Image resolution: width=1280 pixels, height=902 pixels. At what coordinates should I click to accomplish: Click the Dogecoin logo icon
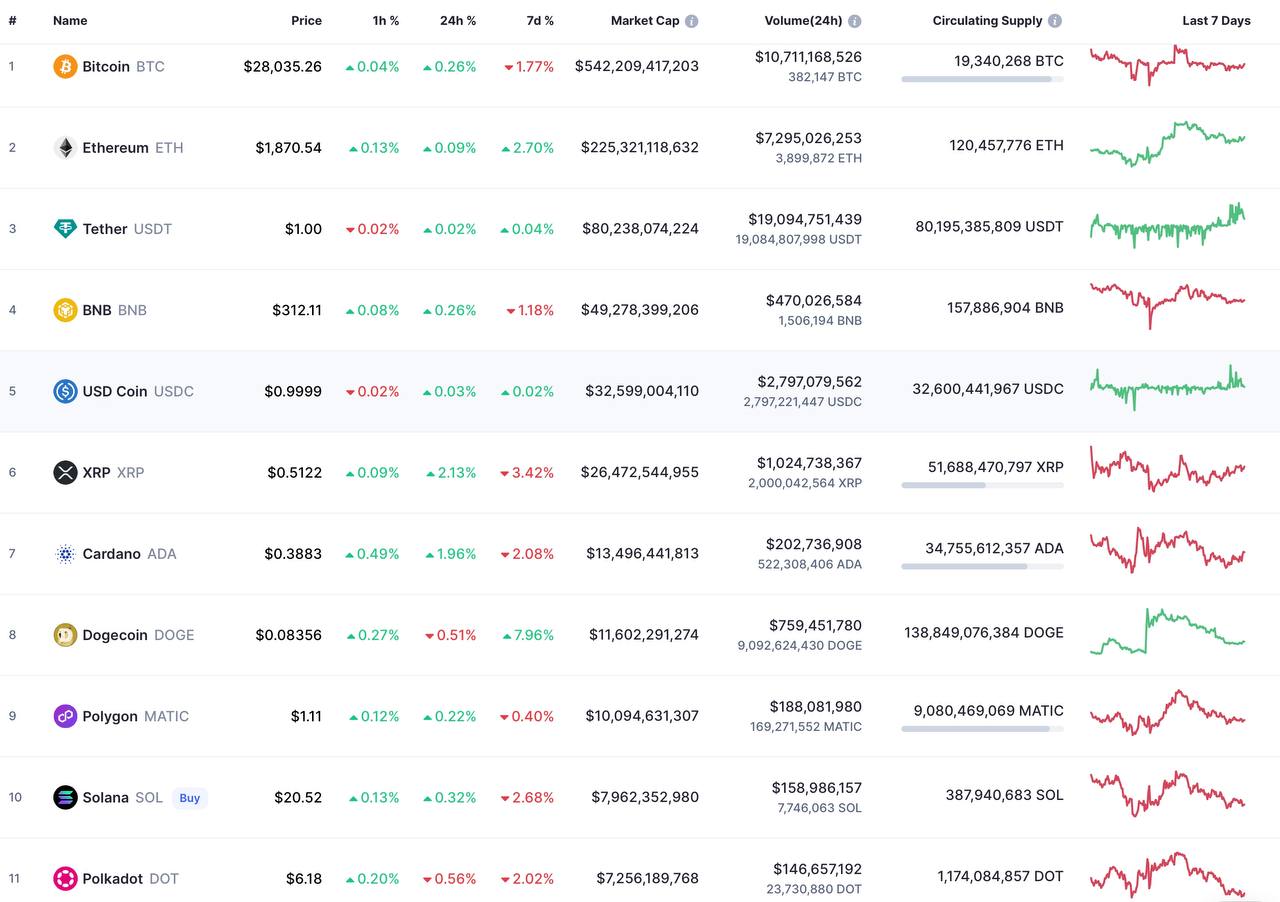pyautogui.click(x=65, y=635)
